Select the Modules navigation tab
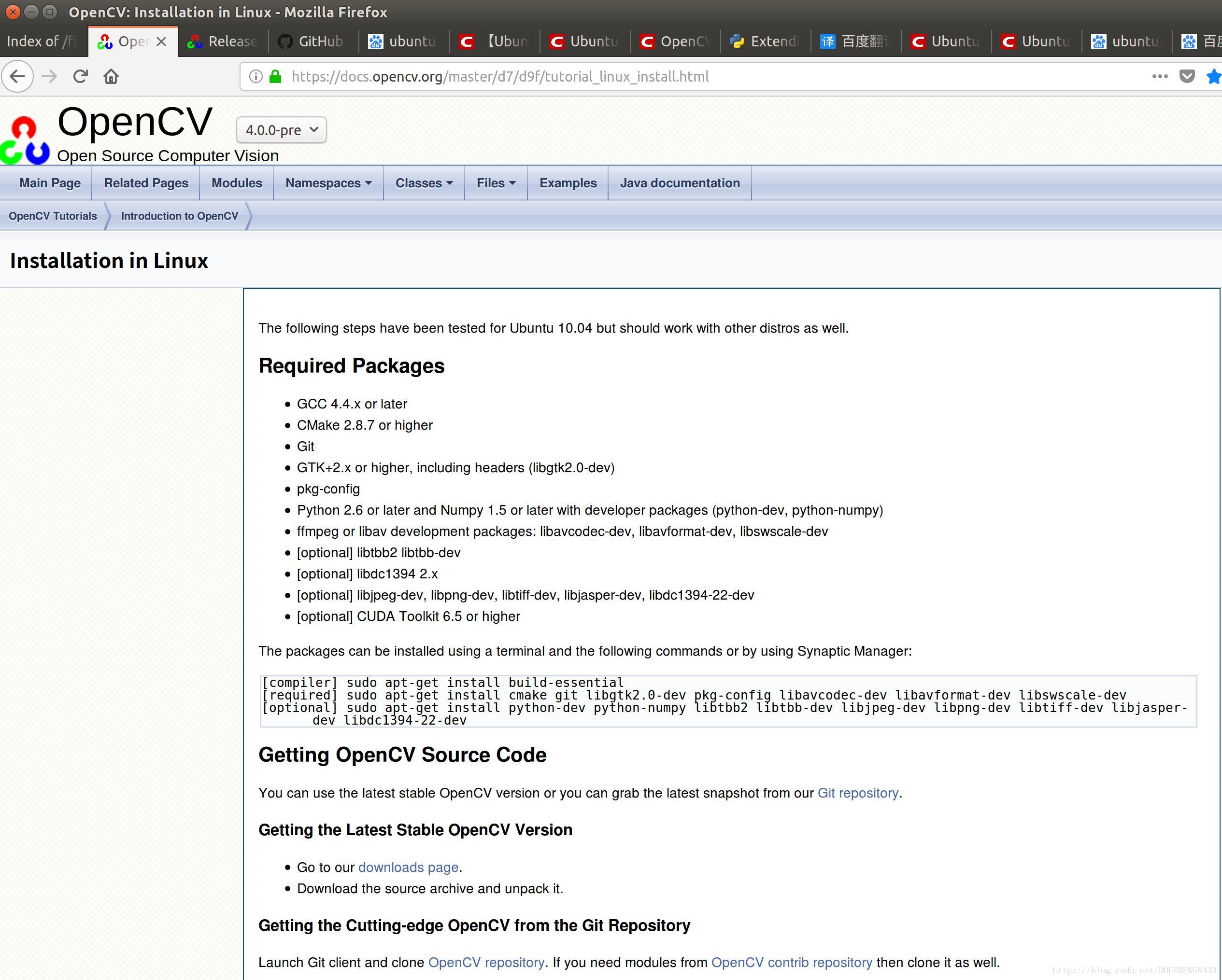The width and height of the screenshot is (1222, 980). pyautogui.click(x=237, y=183)
